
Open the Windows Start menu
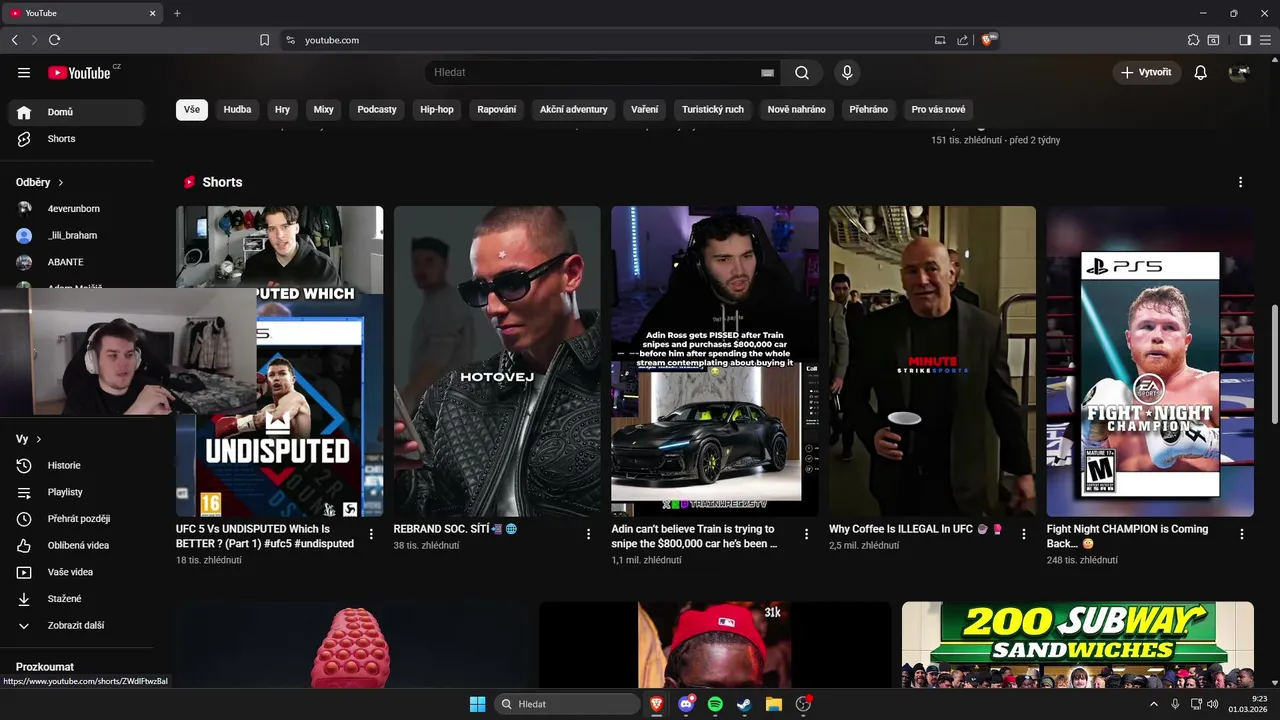point(477,704)
